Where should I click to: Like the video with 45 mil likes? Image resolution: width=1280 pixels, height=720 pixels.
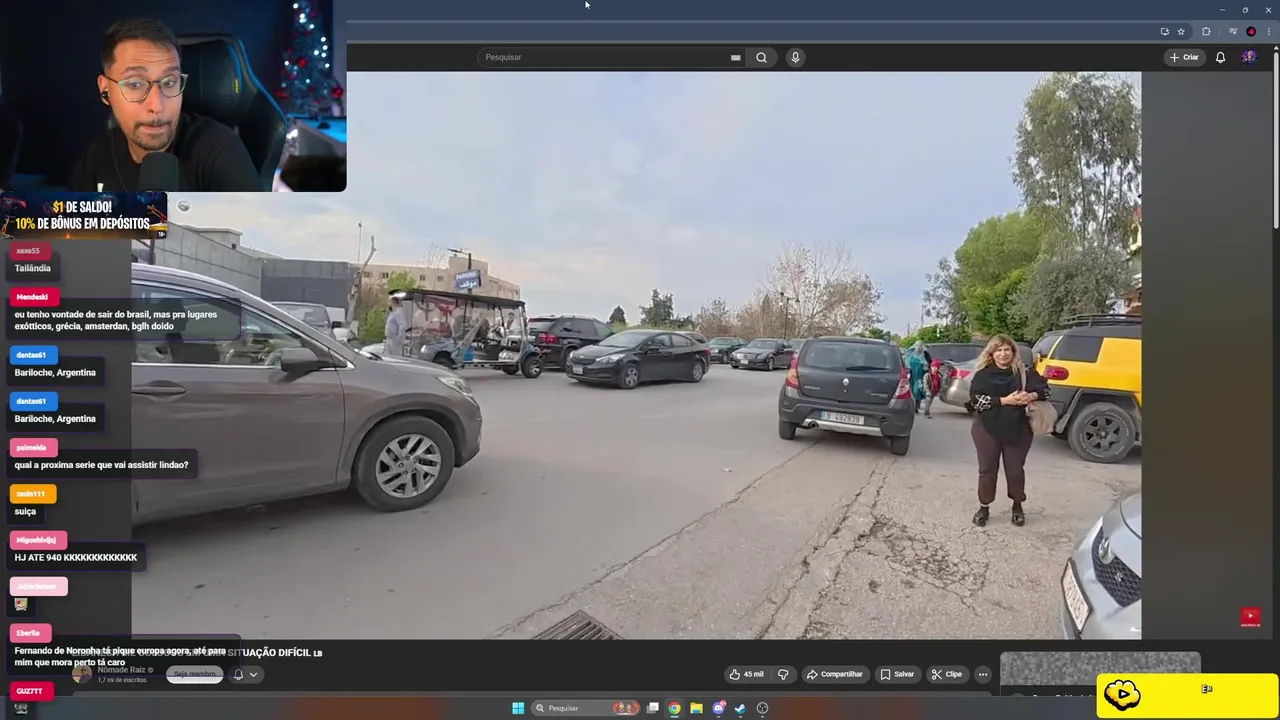746,674
